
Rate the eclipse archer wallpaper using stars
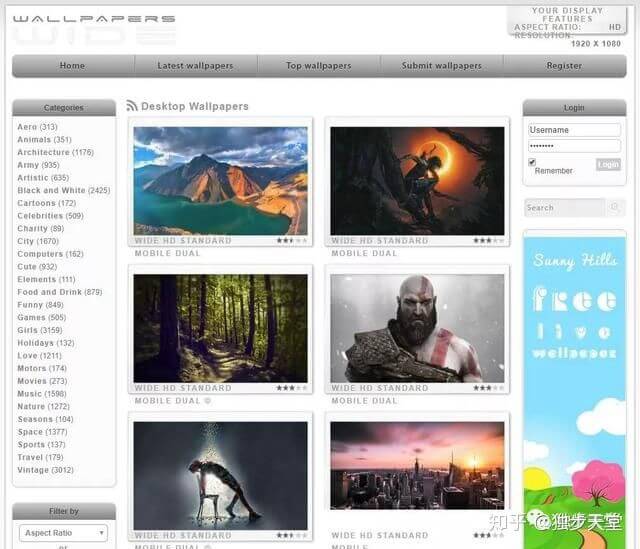click(489, 240)
